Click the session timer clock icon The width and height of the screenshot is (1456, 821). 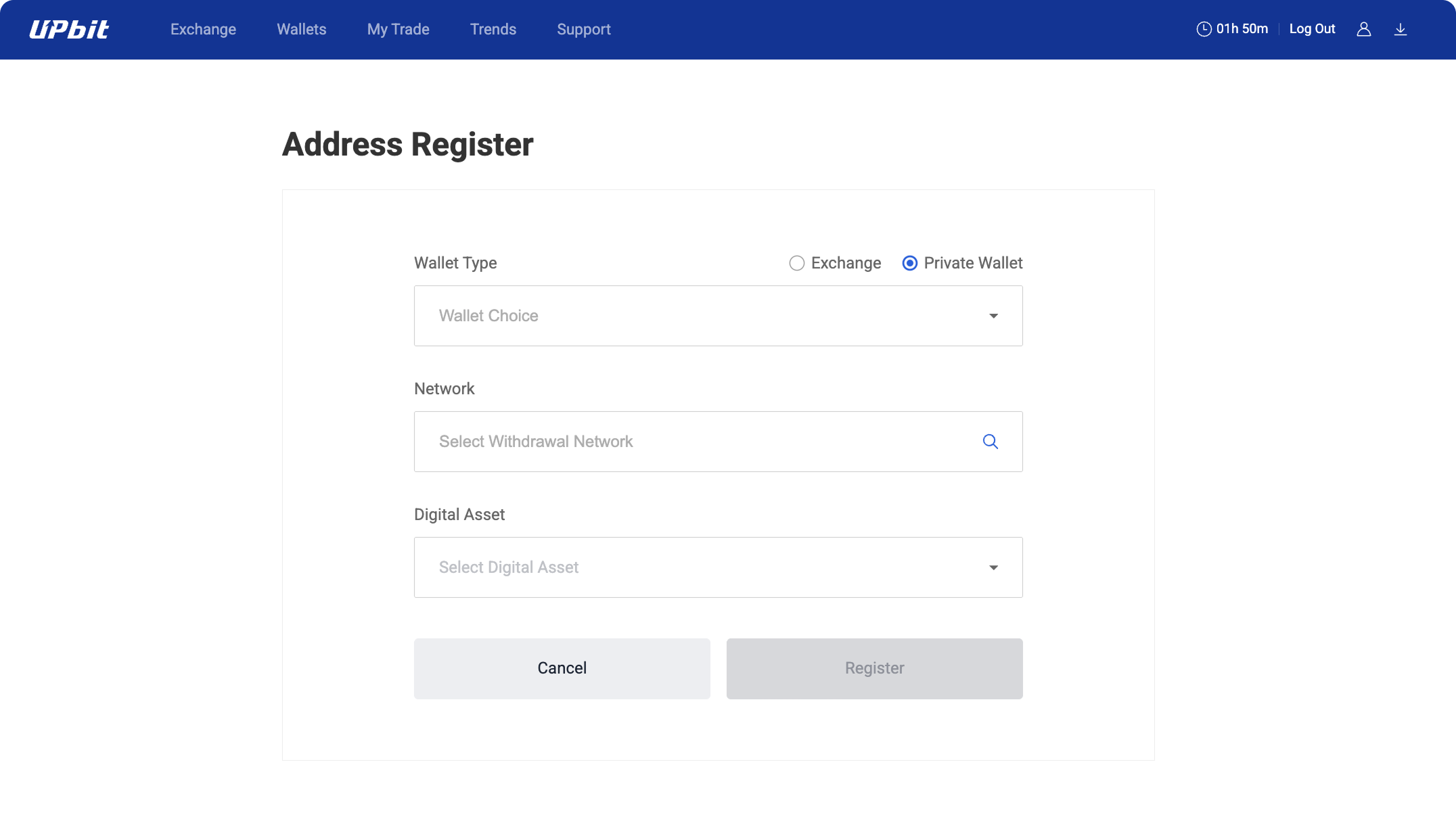[x=1204, y=29]
